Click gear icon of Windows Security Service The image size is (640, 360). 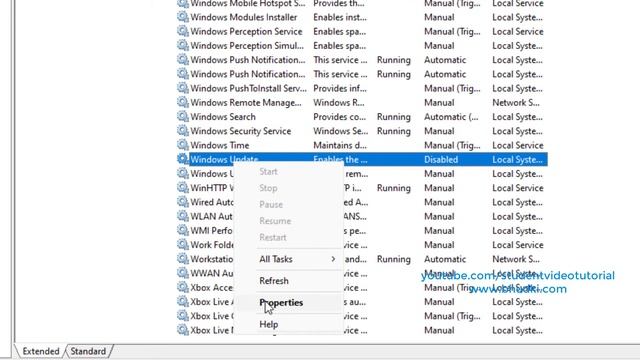click(x=182, y=131)
